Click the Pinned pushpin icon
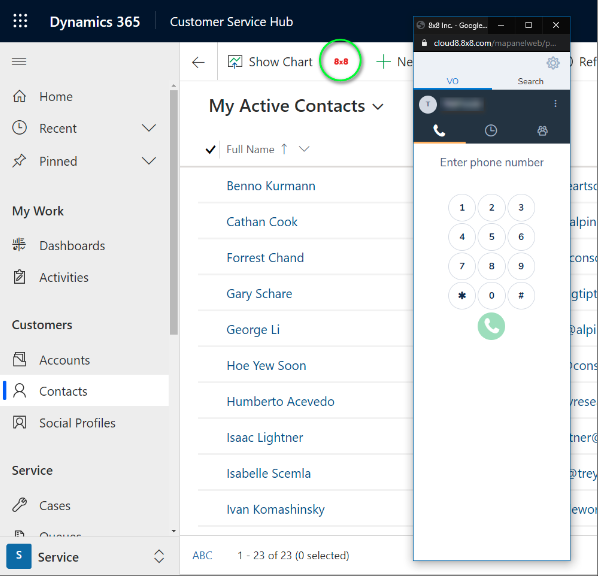 [x=19, y=161]
